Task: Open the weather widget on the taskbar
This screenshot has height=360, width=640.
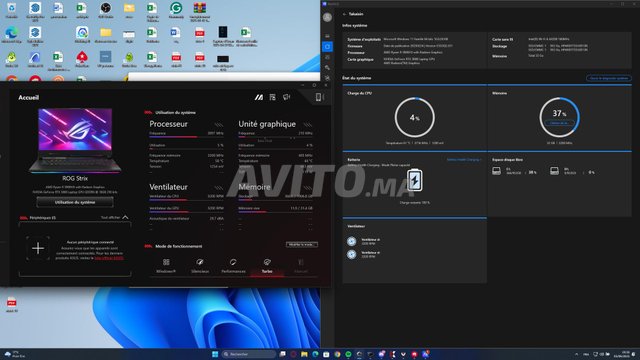Action: click(15, 354)
